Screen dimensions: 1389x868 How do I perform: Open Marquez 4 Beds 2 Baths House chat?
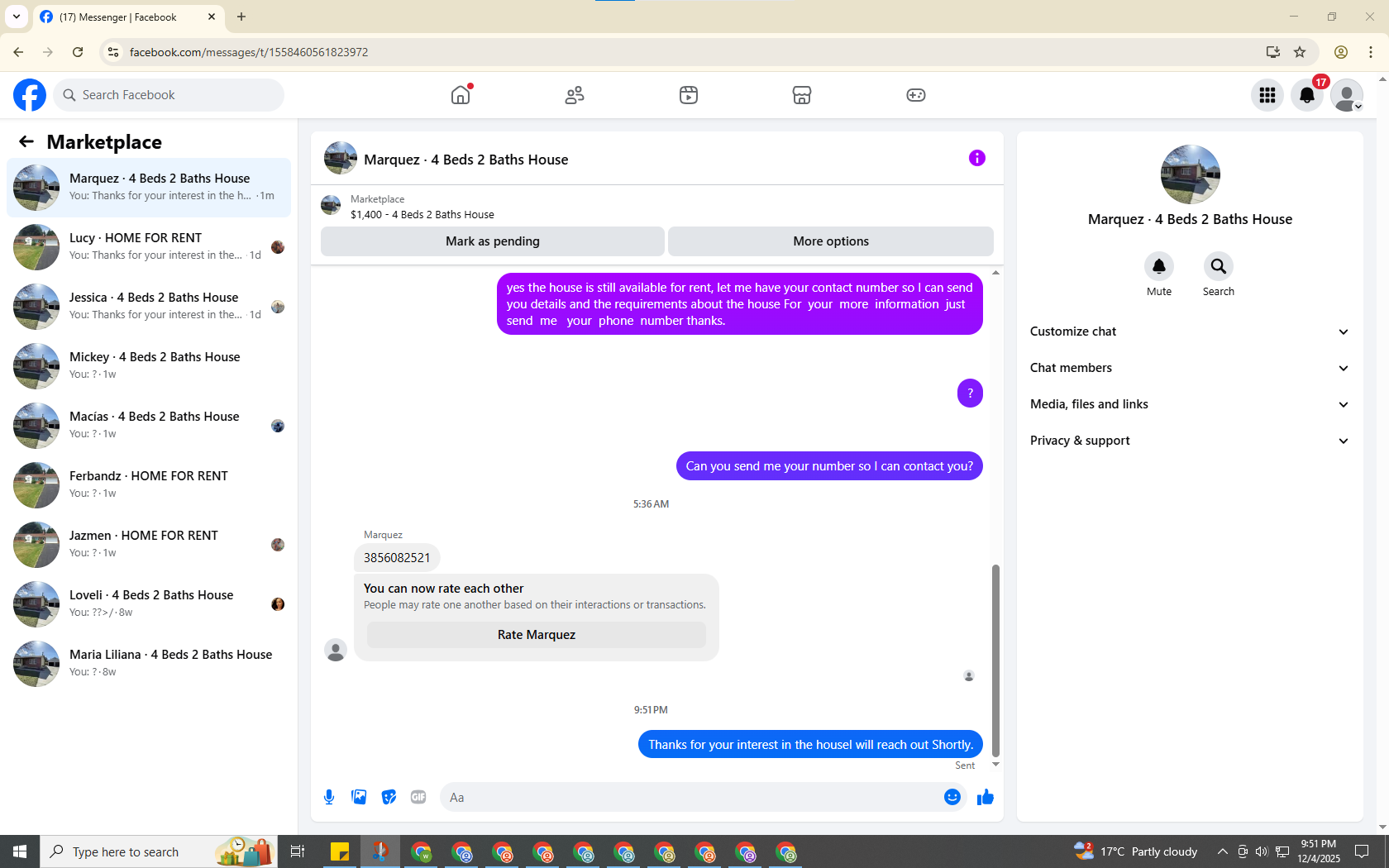coord(149,188)
